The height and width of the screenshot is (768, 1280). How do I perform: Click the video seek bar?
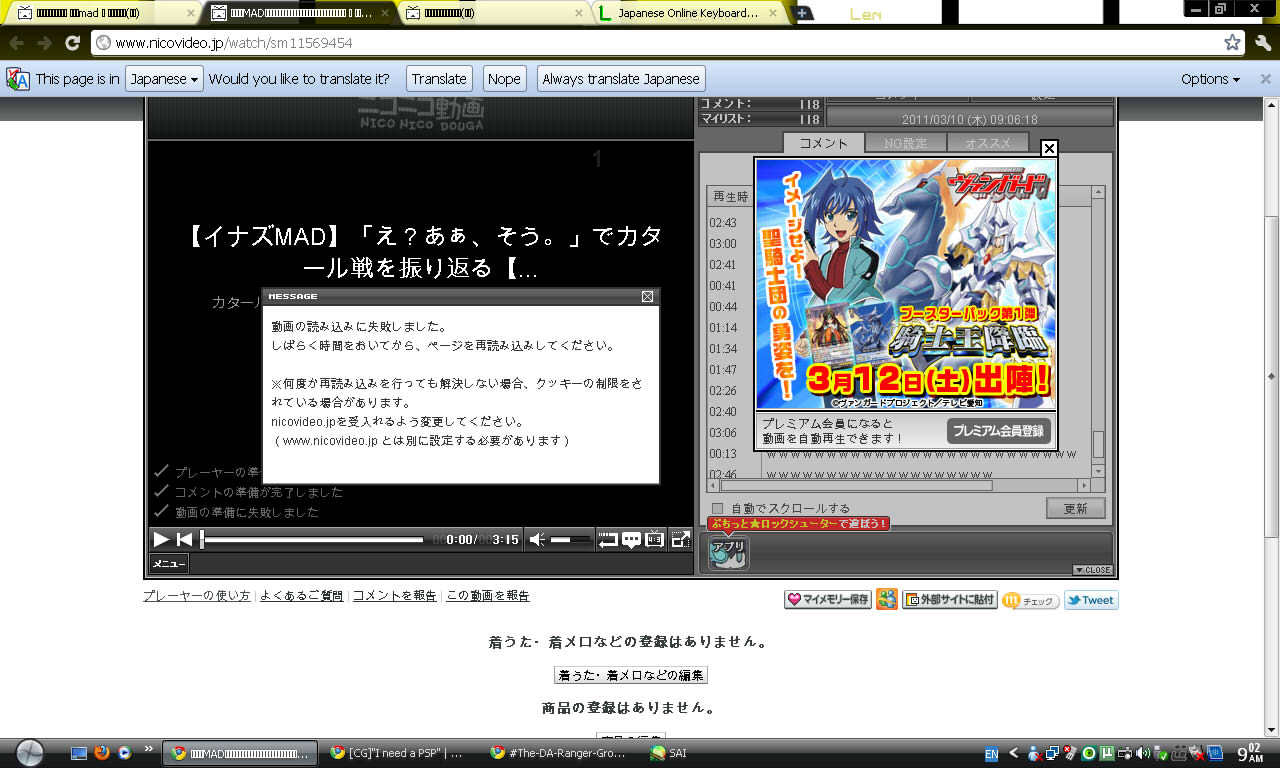(x=313, y=540)
